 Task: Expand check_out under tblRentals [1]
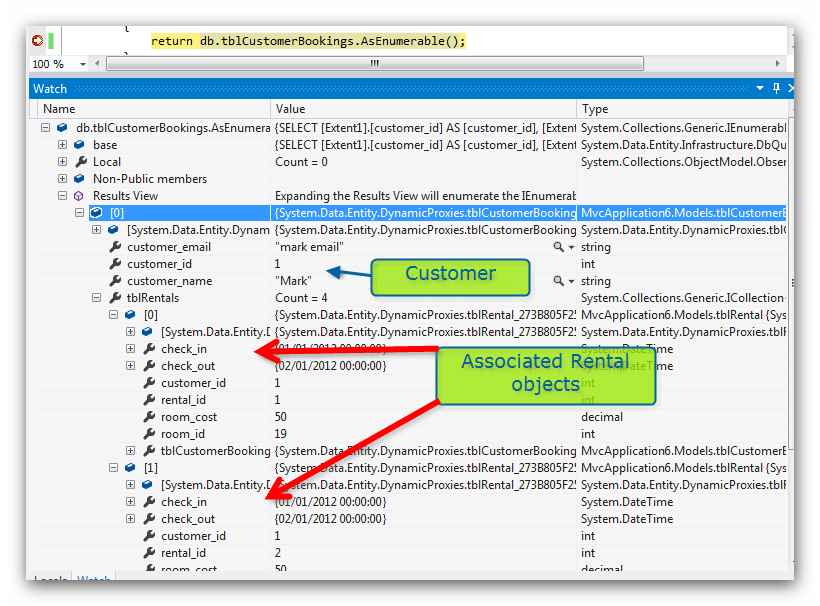pyautogui.click(x=130, y=519)
